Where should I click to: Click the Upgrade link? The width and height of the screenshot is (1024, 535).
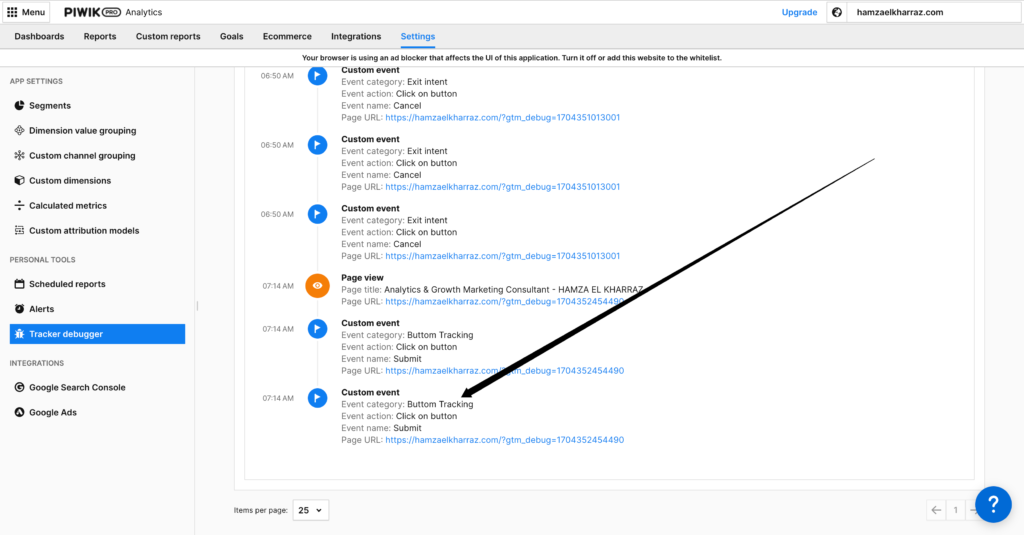(x=799, y=12)
